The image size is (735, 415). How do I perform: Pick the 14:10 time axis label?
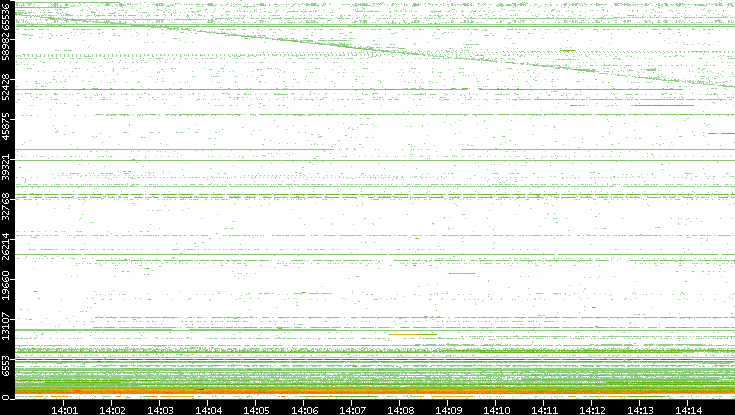497,410
